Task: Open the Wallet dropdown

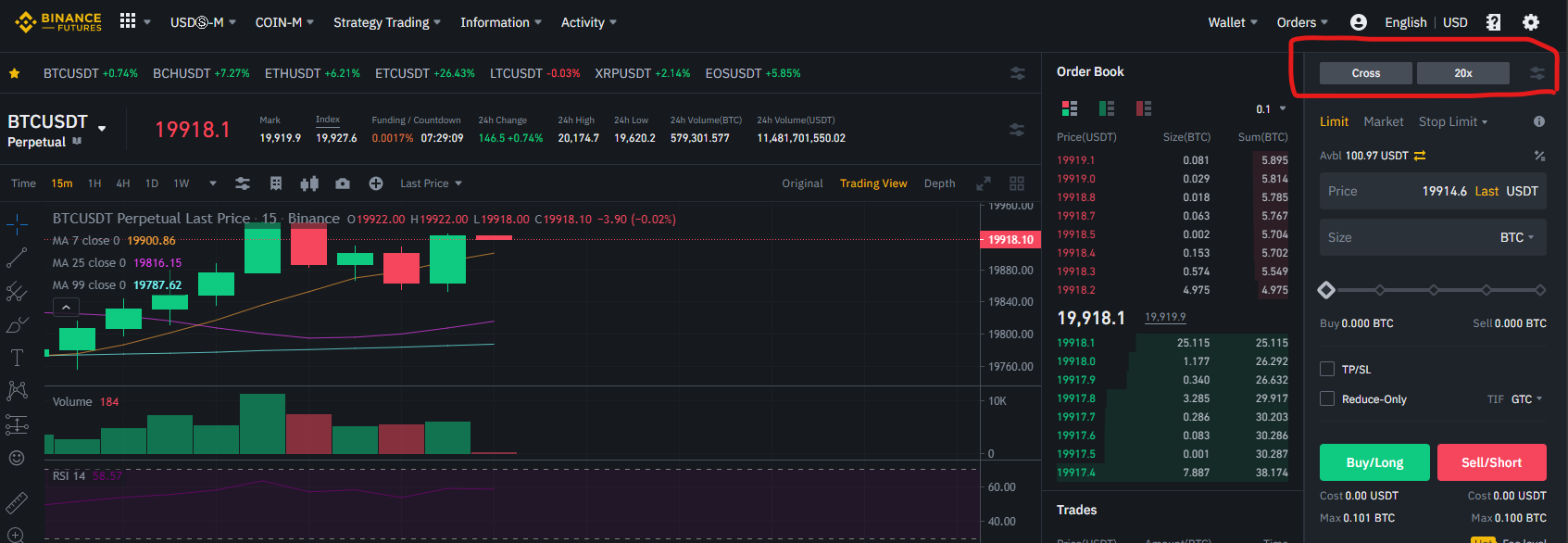Action: (x=1233, y=22)
